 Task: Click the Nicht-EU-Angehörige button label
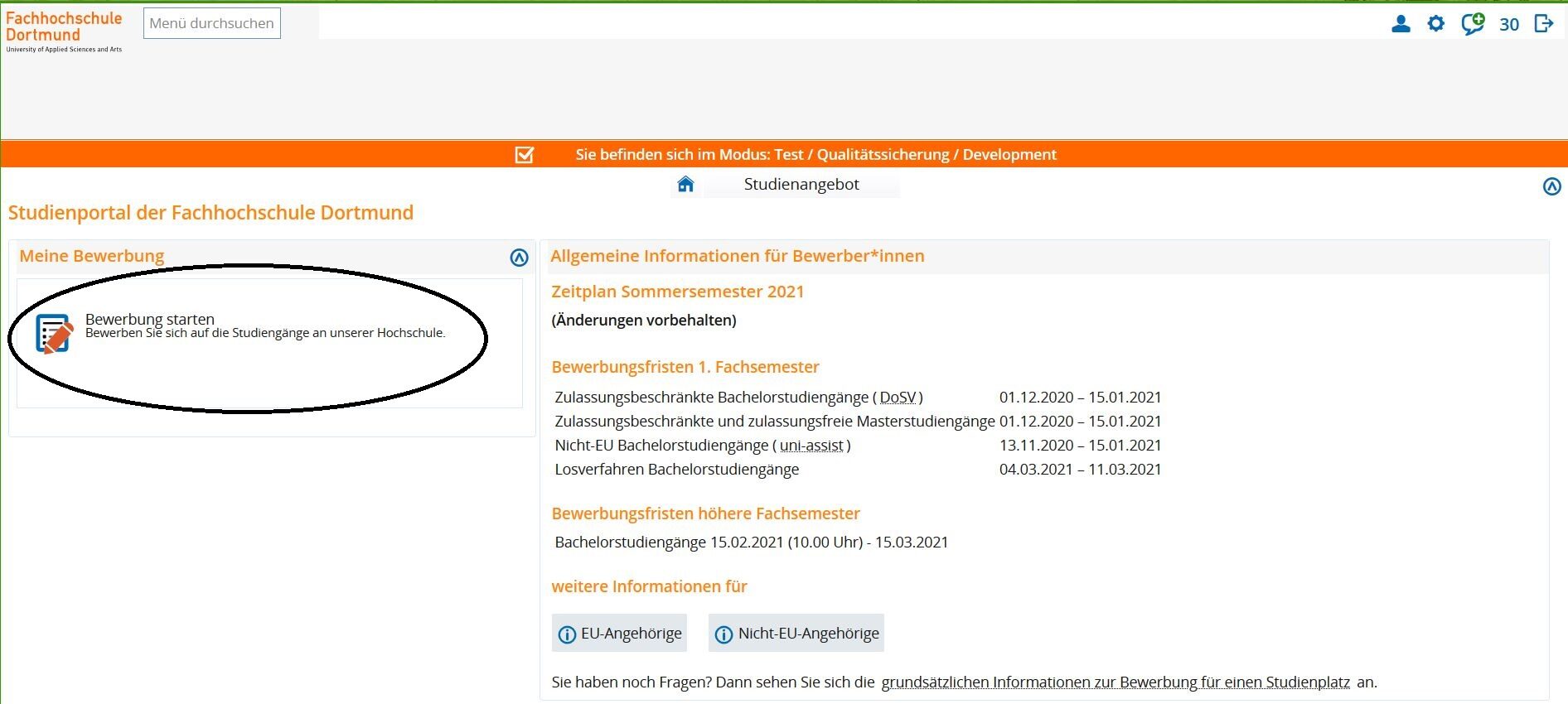coord(808,634)
